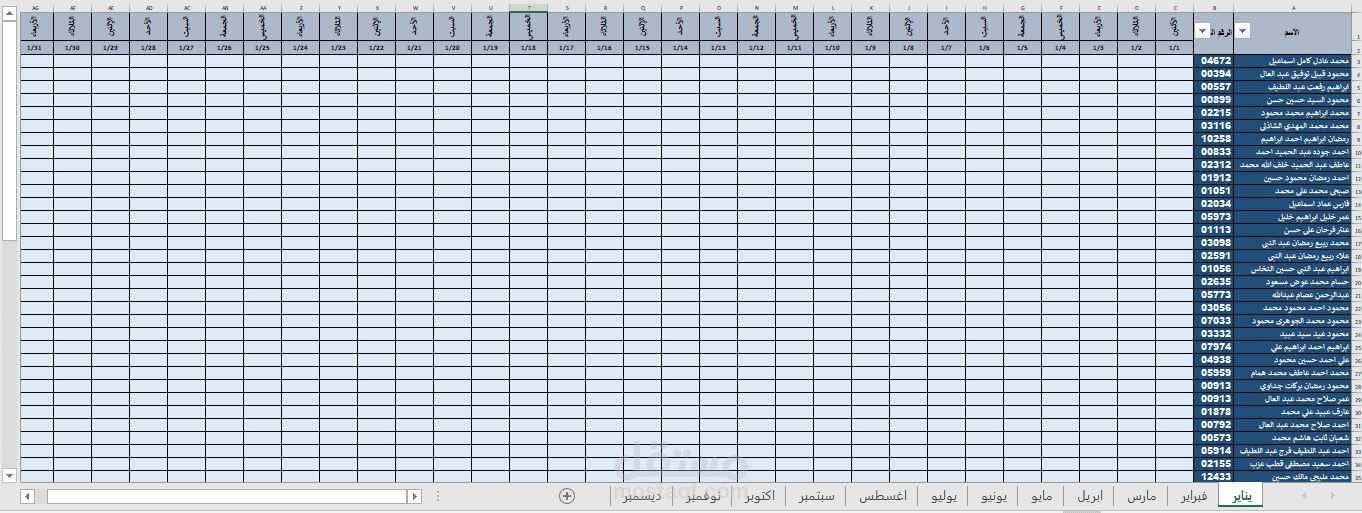Select the ID cell 05973
Screen dimensions: 1362x513
point(1214,217)
